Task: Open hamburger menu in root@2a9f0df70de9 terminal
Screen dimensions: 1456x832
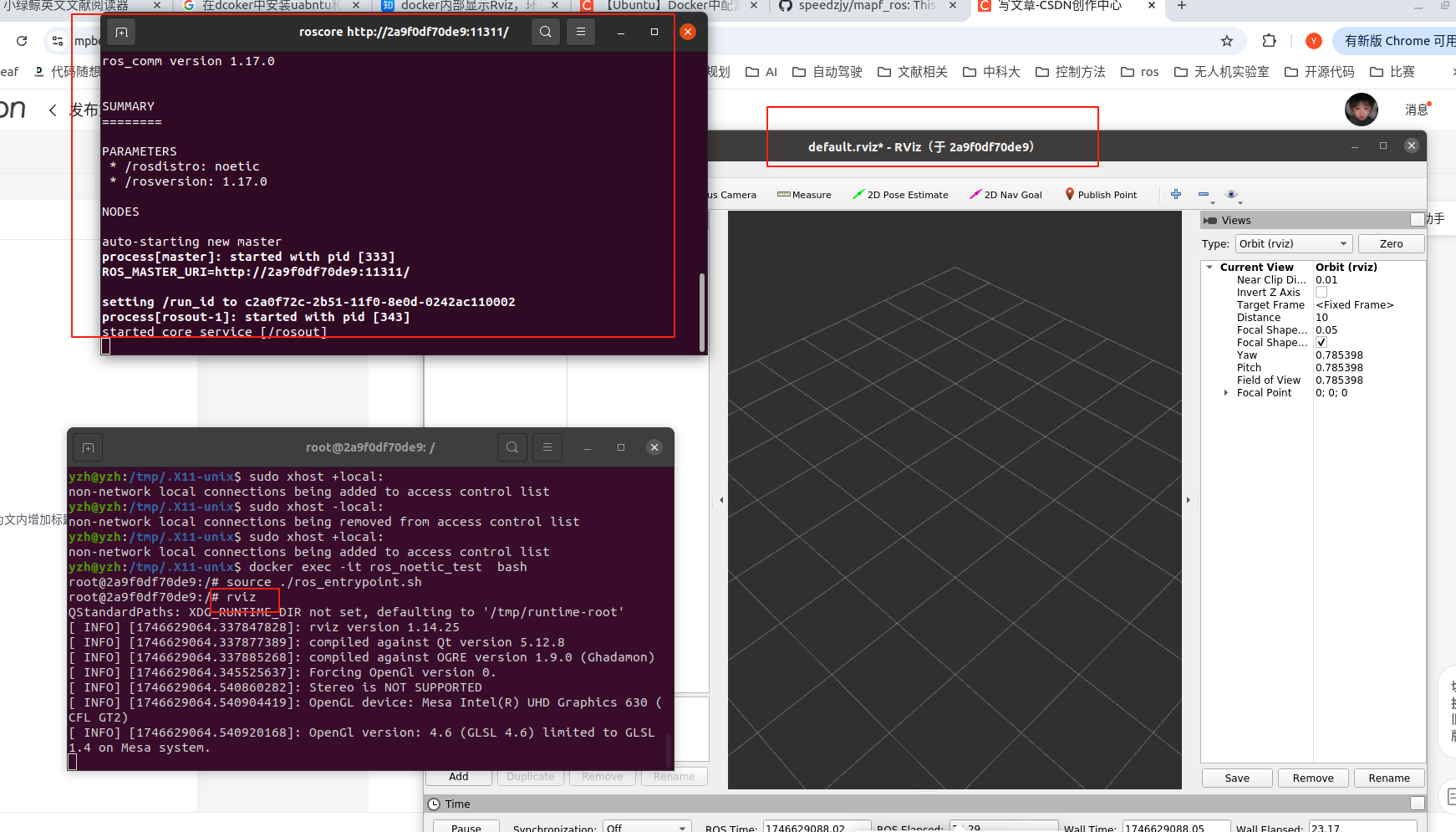Action: click(x=547, y=447)
